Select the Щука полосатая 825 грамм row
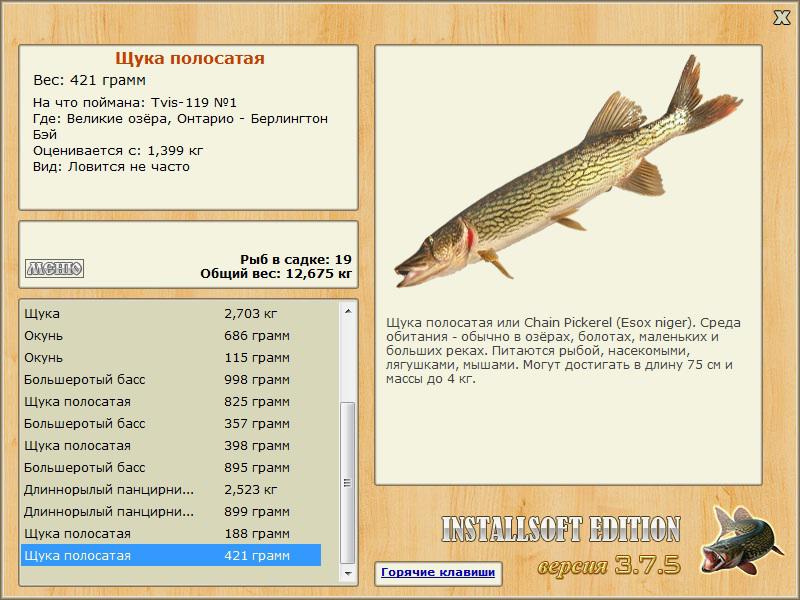Screen dimensions: 800x600 pos(171,402)
